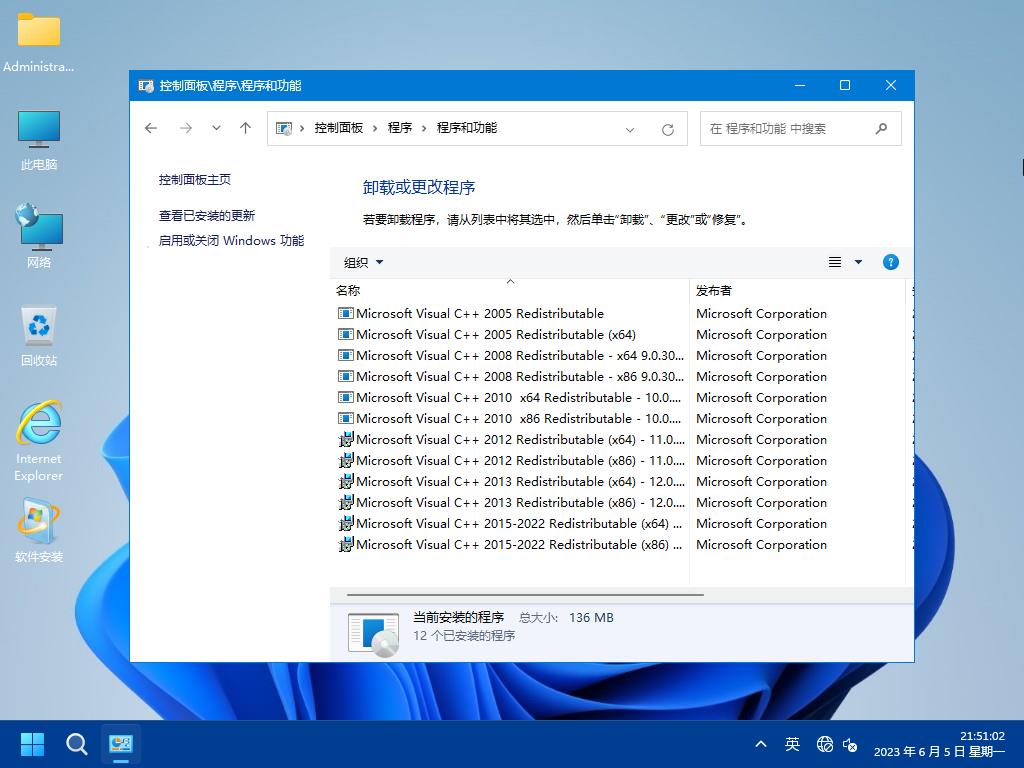The height and width of the screenshot is (768, 1024).
Task: Open the Recycle Bin desktop icon
Action: [39, 335]
